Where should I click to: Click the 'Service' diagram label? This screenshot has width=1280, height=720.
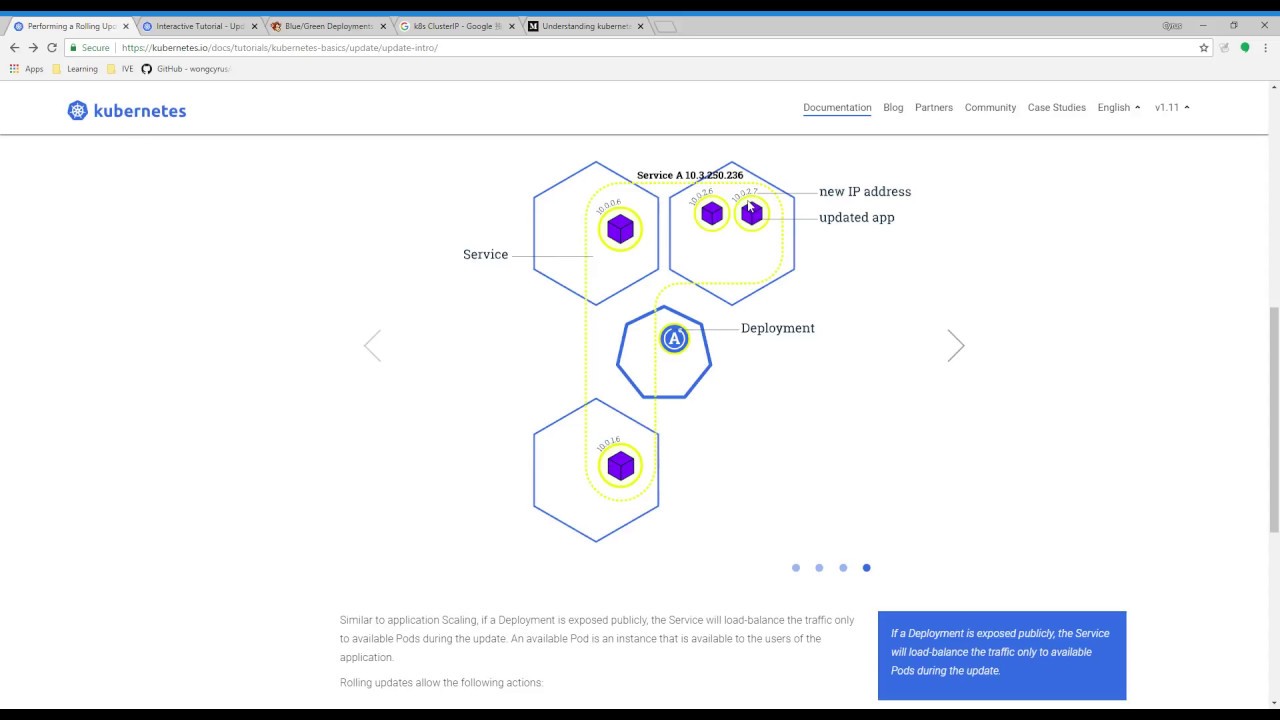coord(485,254)
